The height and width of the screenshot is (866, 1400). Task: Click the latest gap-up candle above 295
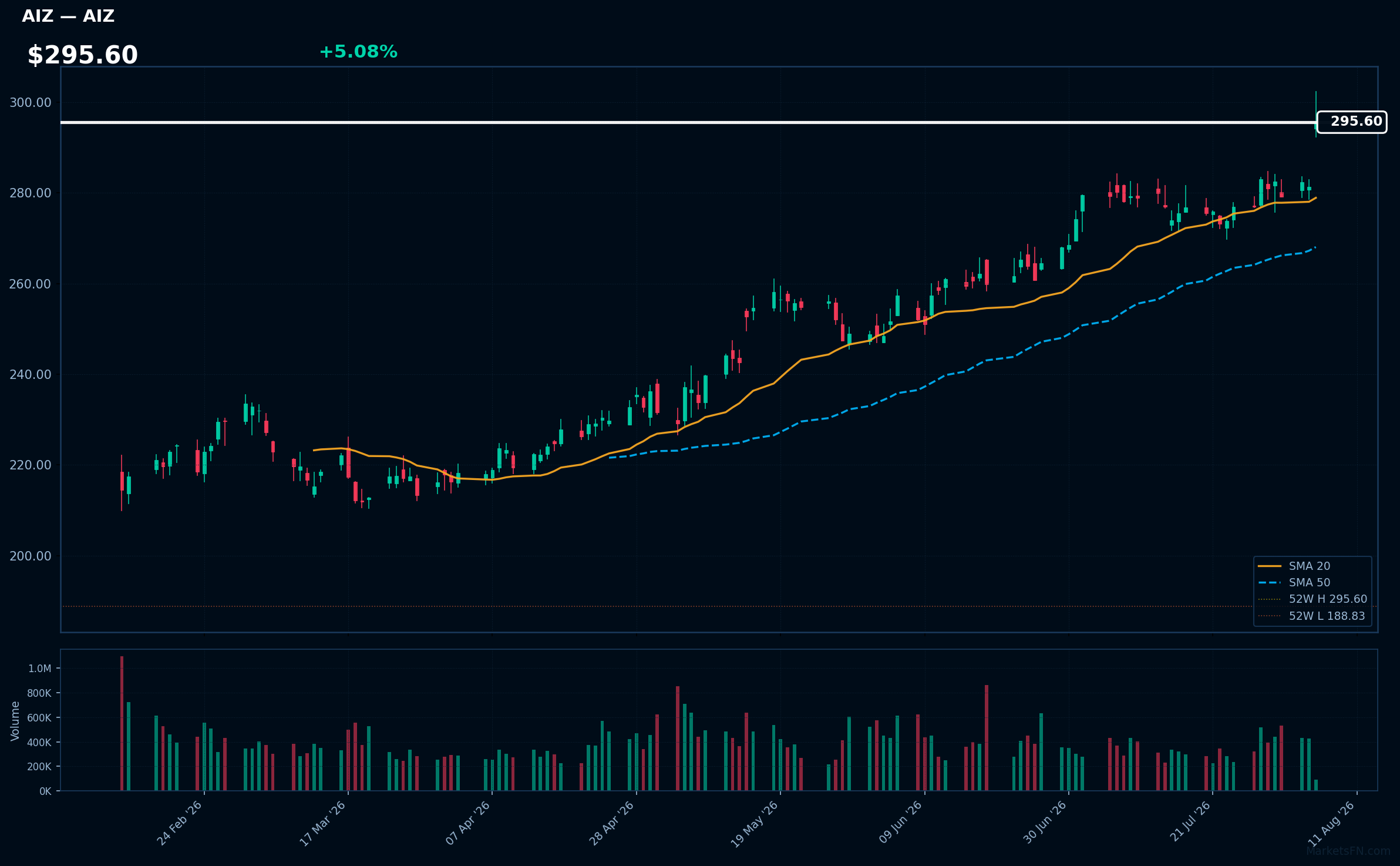pos(1316,115)
